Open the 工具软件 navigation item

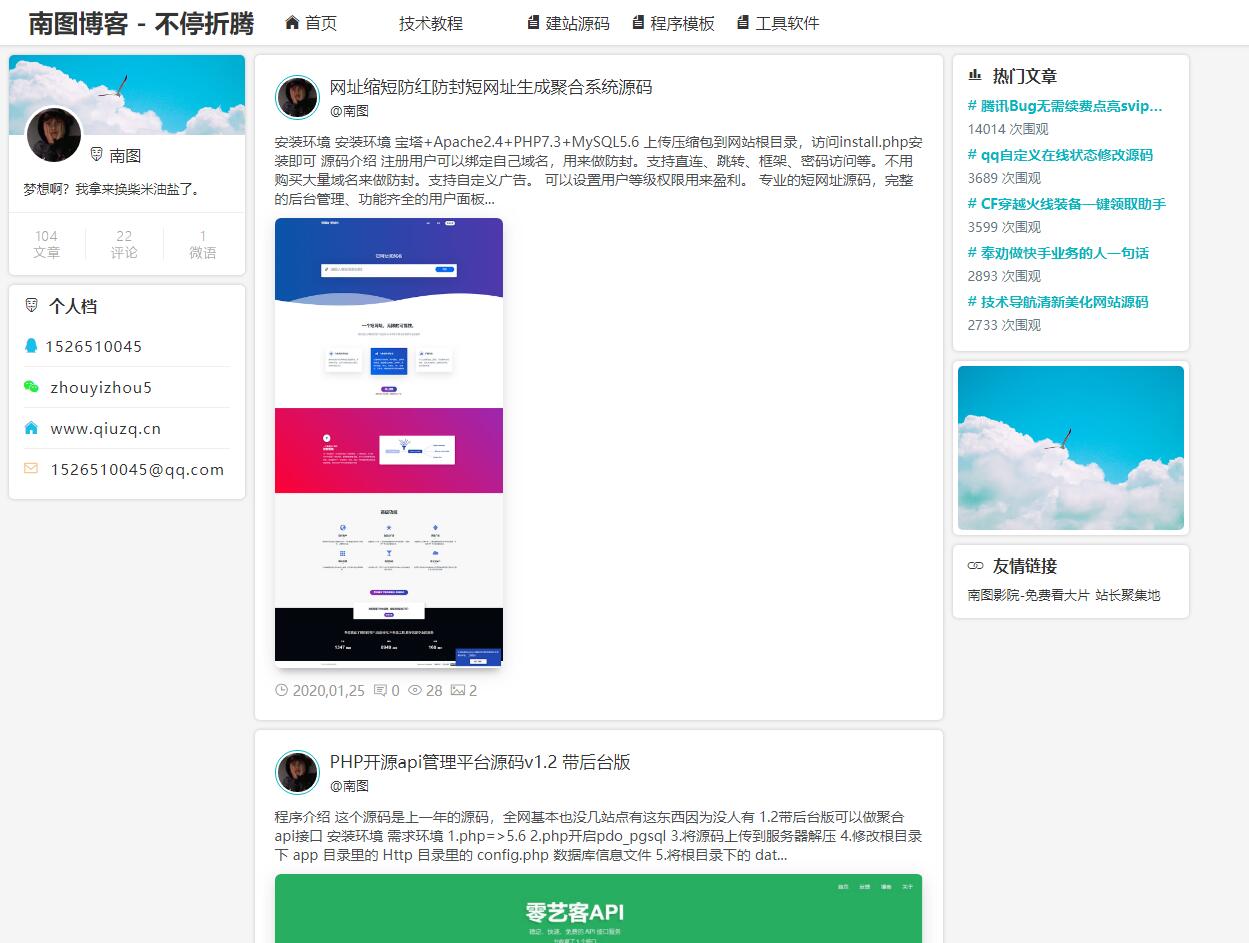click(x=778, y=23)
